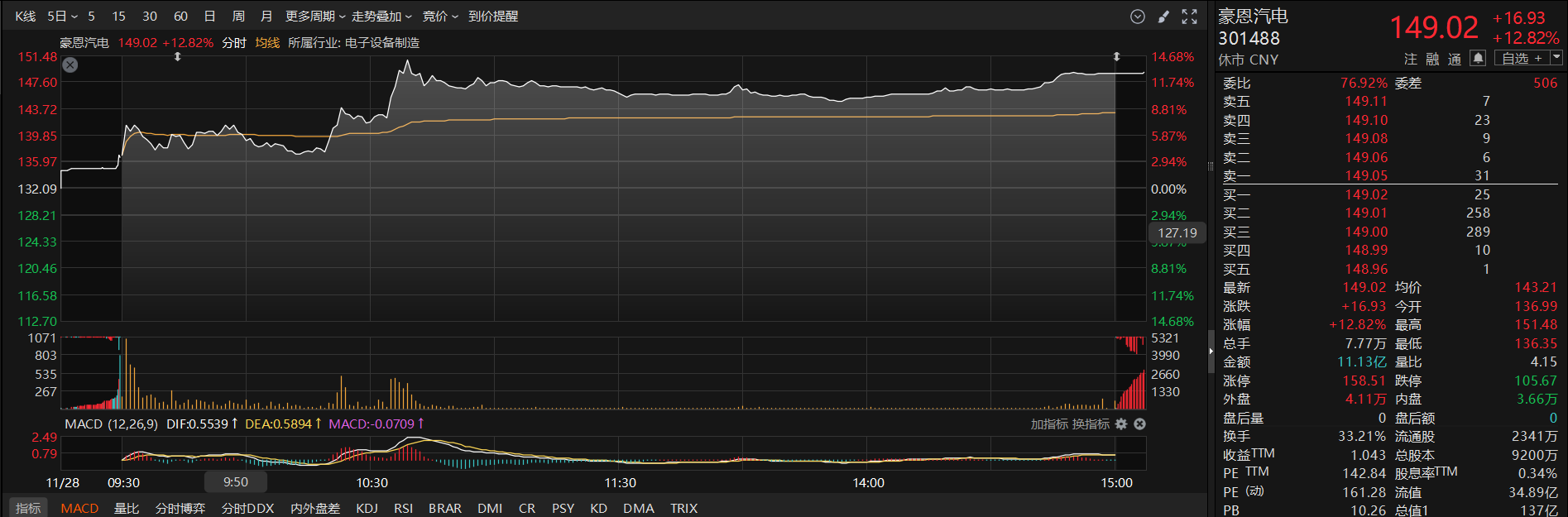Expand chart to fullscreen with arrows icon
The height and width of the screenshot is (517, 1568).
[x=1189, y=17]
